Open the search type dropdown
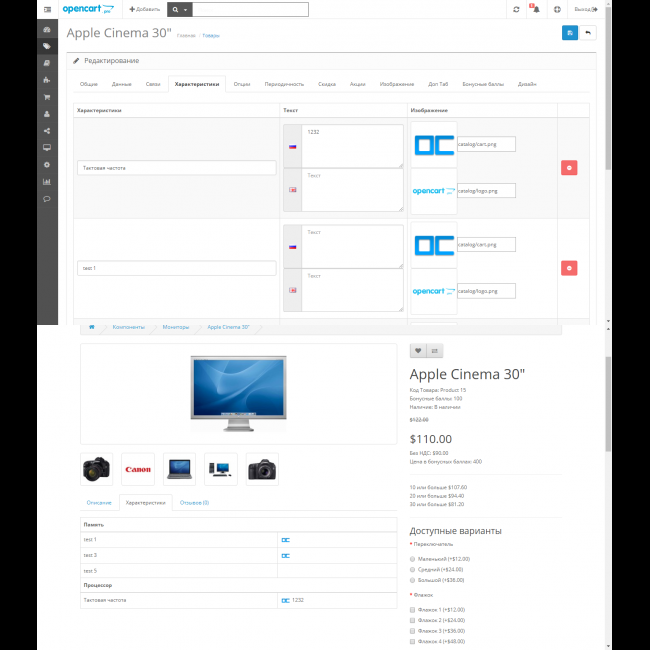The image size is (650, 650). (x=179, y=9)
